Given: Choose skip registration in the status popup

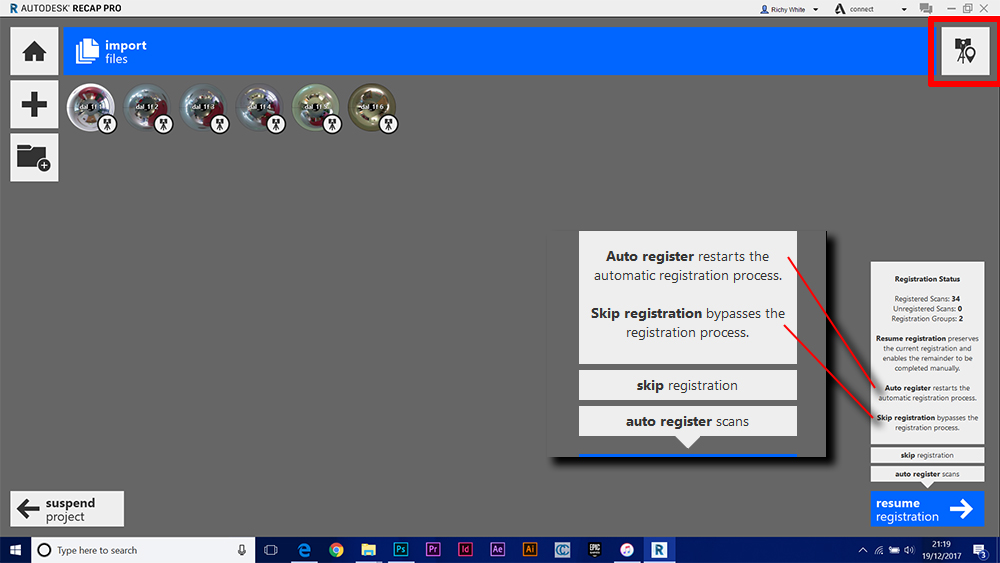Looking at the screenshot, I should click(x=927, y=455).
